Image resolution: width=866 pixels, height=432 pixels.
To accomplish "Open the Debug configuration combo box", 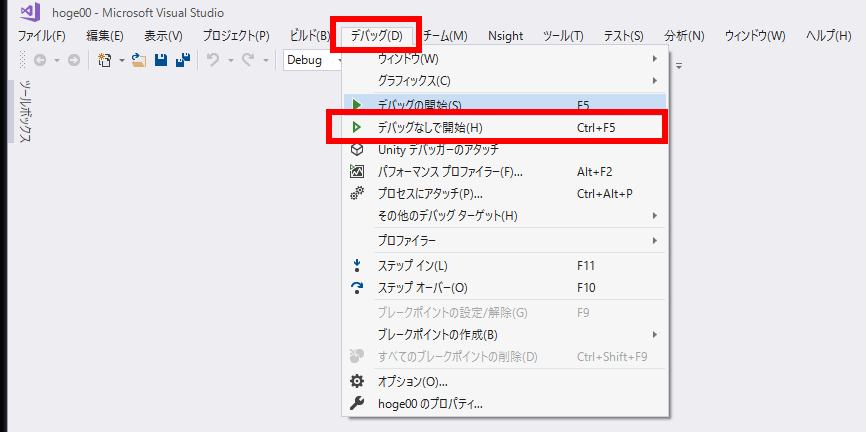I will click(312, 60).
